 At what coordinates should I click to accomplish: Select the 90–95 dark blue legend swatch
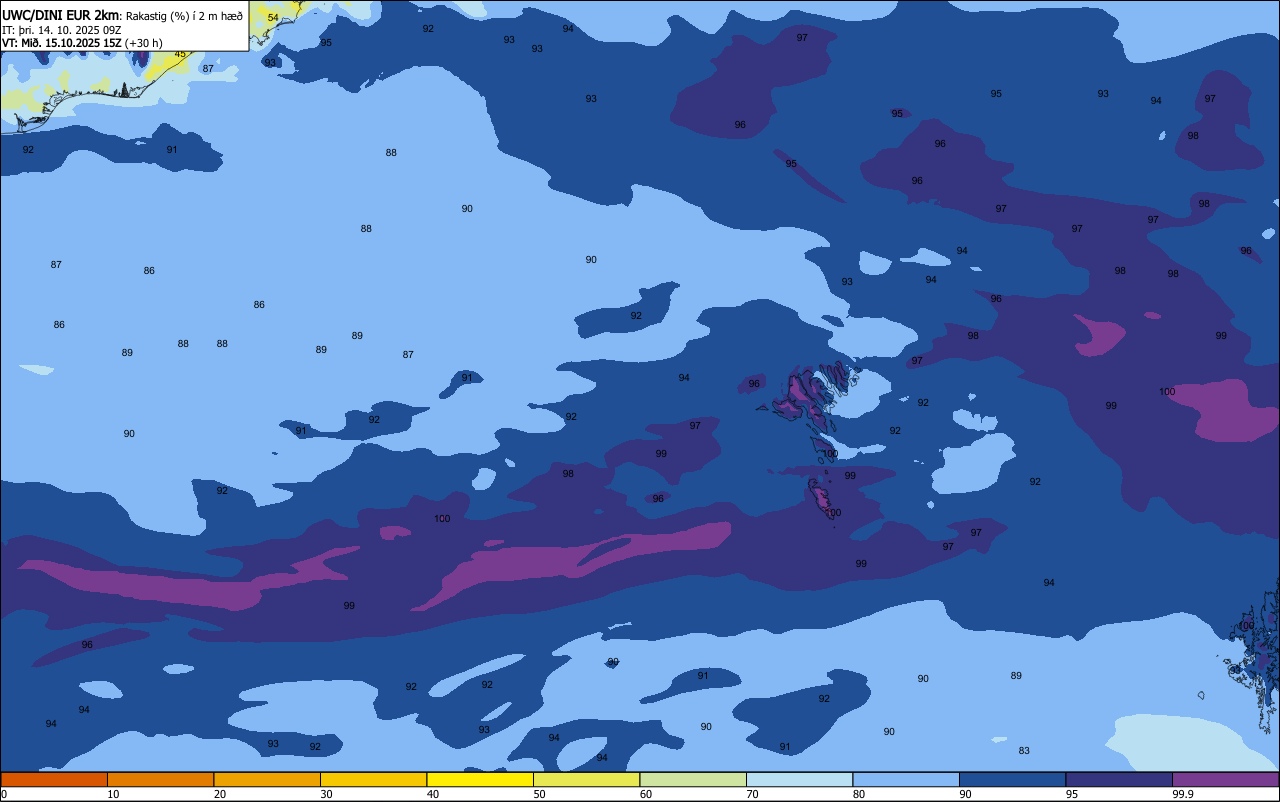1012,779
